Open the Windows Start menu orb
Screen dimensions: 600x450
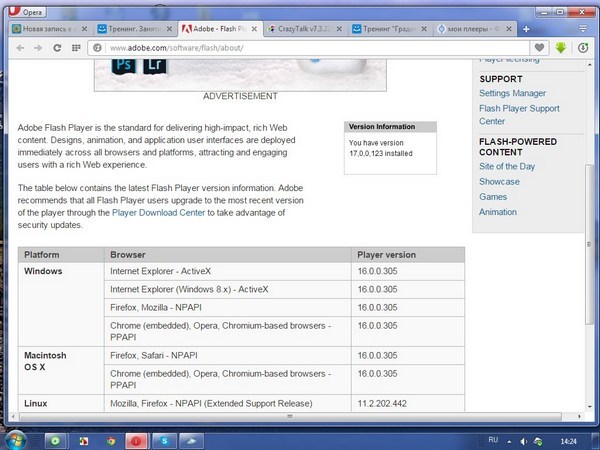click(15, 440)
